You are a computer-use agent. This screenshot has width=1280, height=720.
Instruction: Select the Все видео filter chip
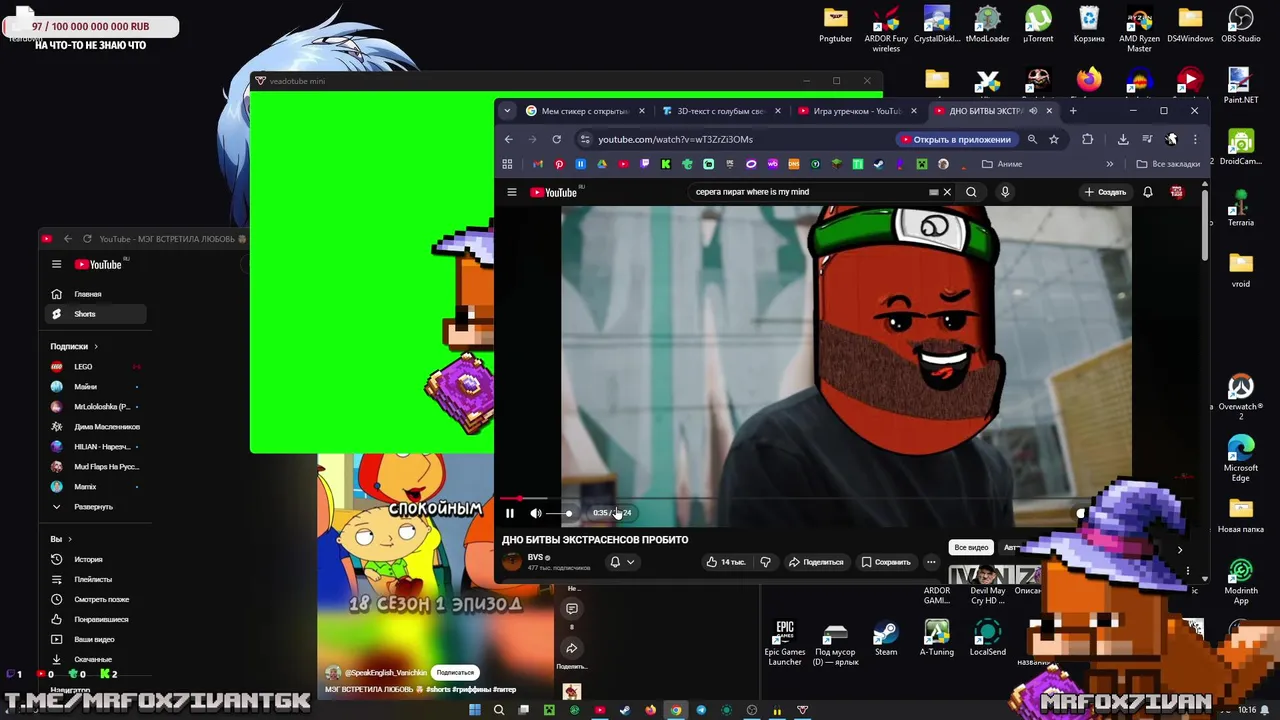click(971, 547)
